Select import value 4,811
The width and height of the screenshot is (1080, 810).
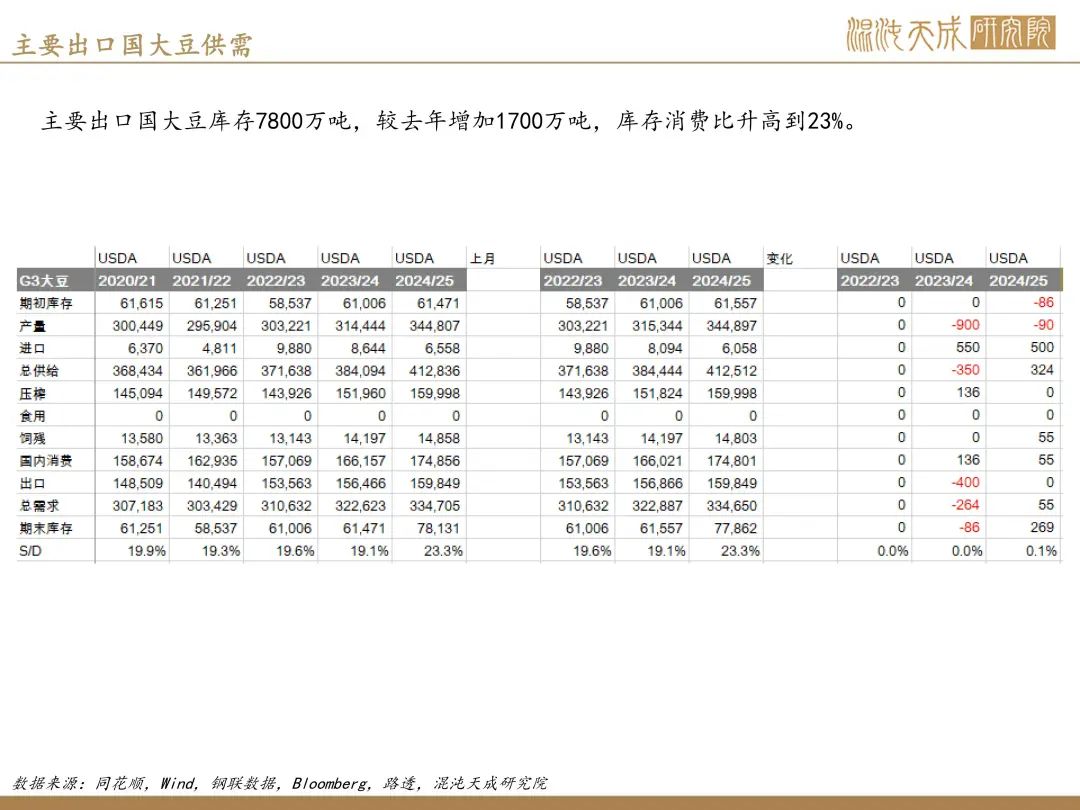pos(219,349)
